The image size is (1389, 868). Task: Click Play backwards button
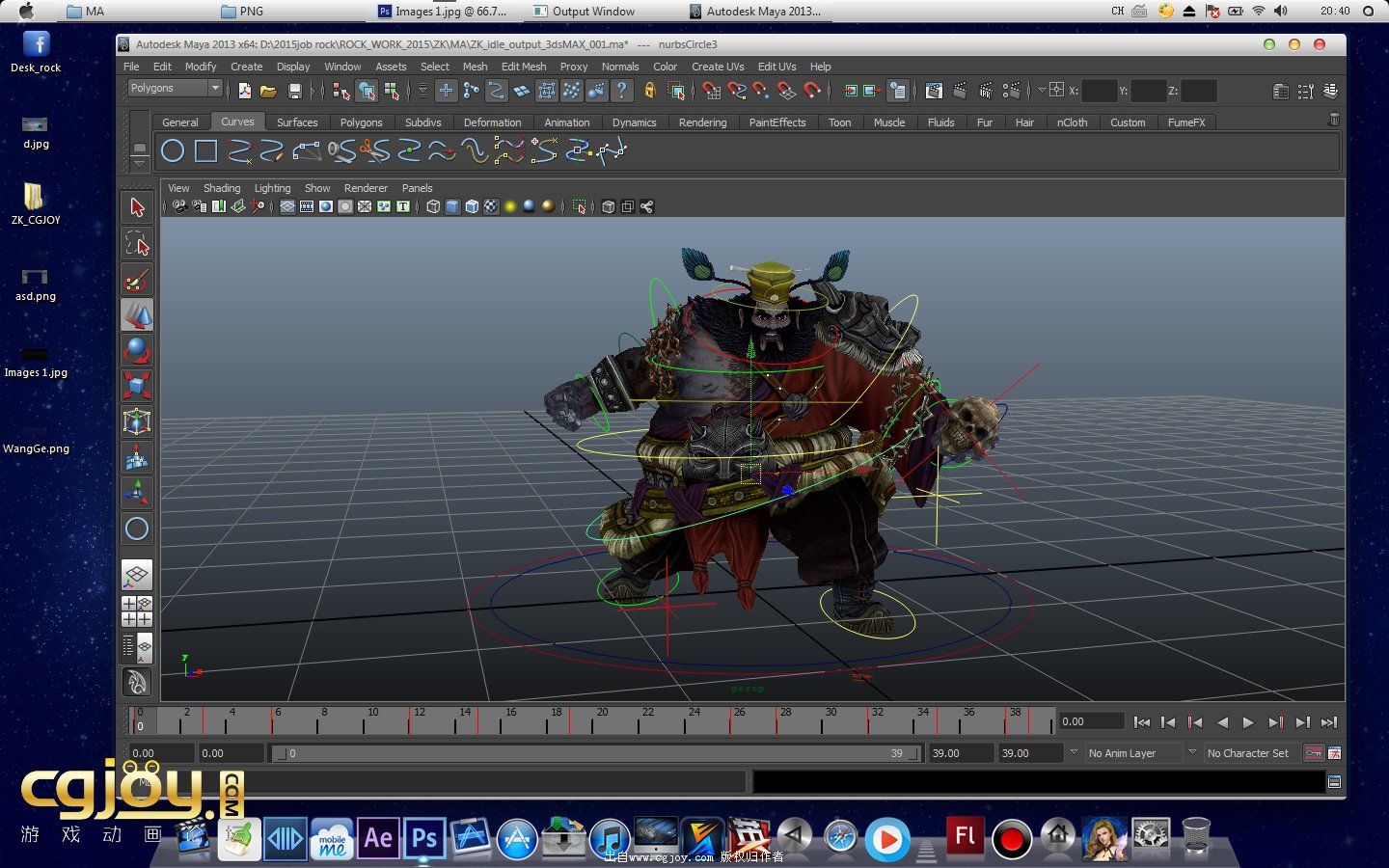[1222, 722]
